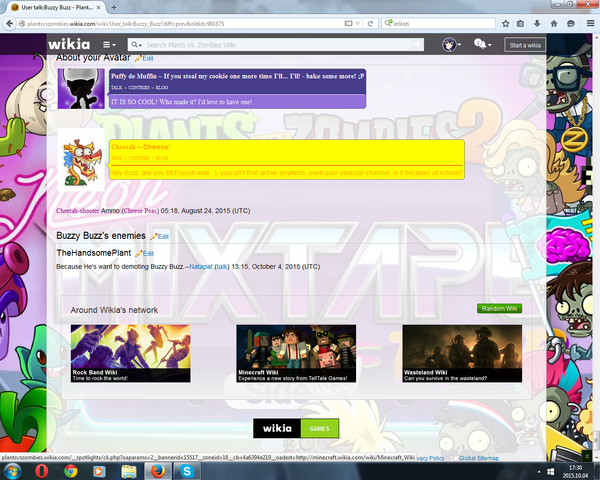This screenshot has height=480, width=600.
Task: Expand the wikia hamburger dropdown menu
Action: coord(109,45)
